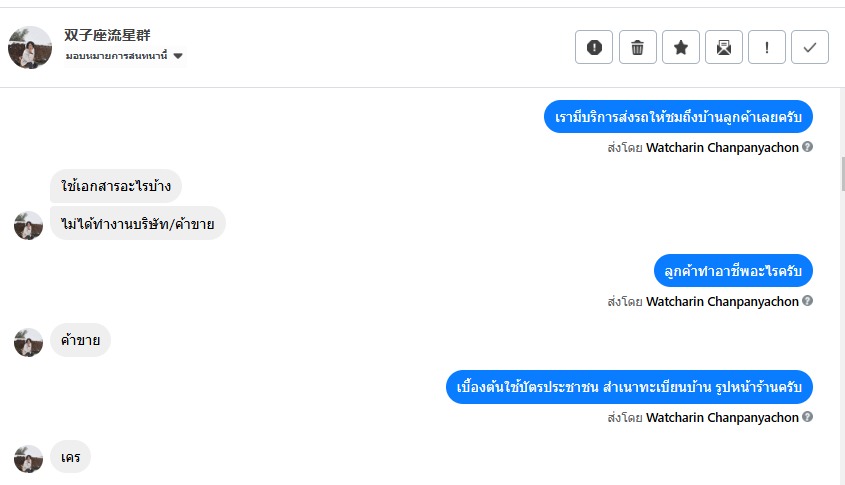Click avatar beside ไม่ได้ทำงานบริษัท/ค้าขาย message

click(x=28, y=225)
